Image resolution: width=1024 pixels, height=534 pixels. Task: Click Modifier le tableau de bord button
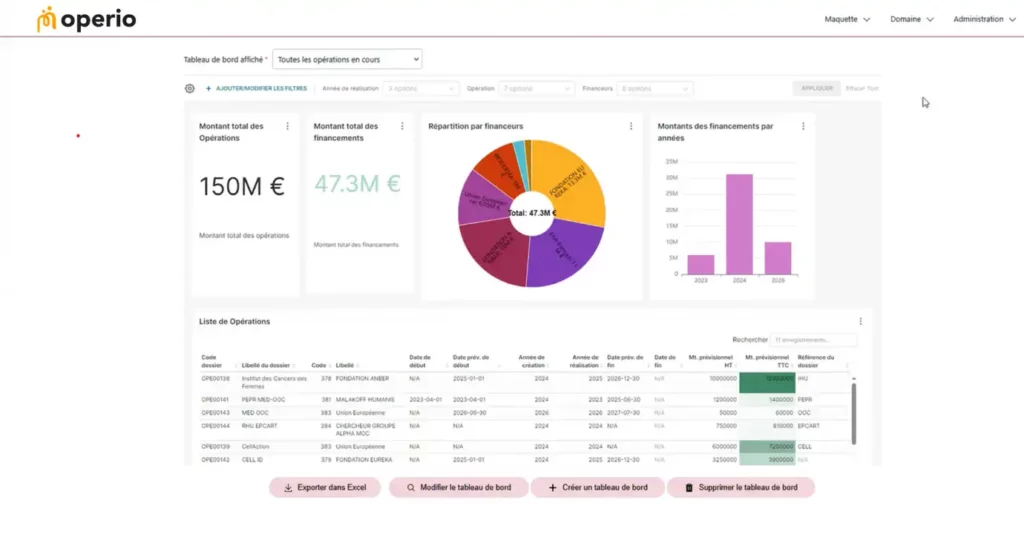pyautogui.click(x=458, y=488)
